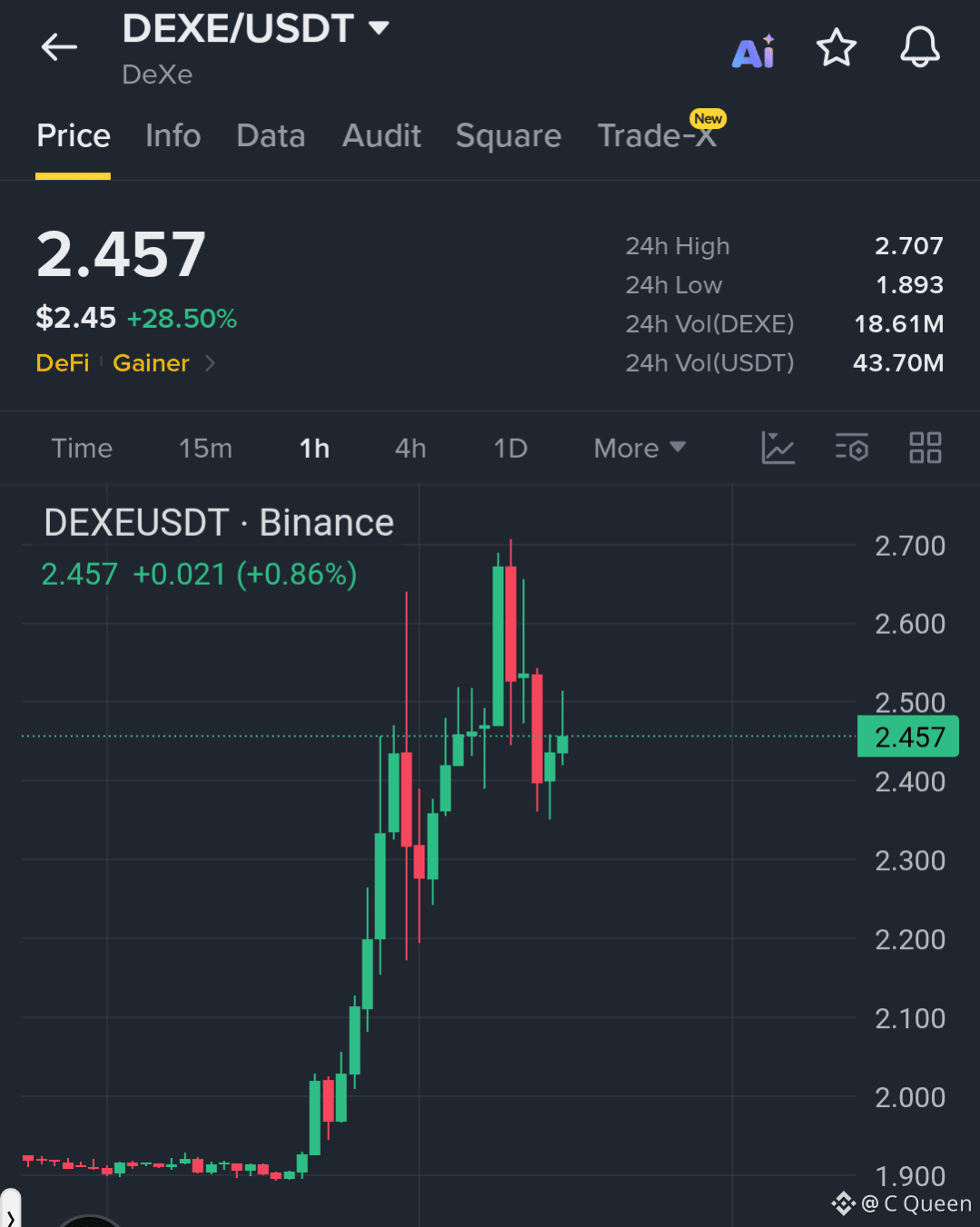Tap the back arrow icon
980x1227 pixels.
click(59, 47)
